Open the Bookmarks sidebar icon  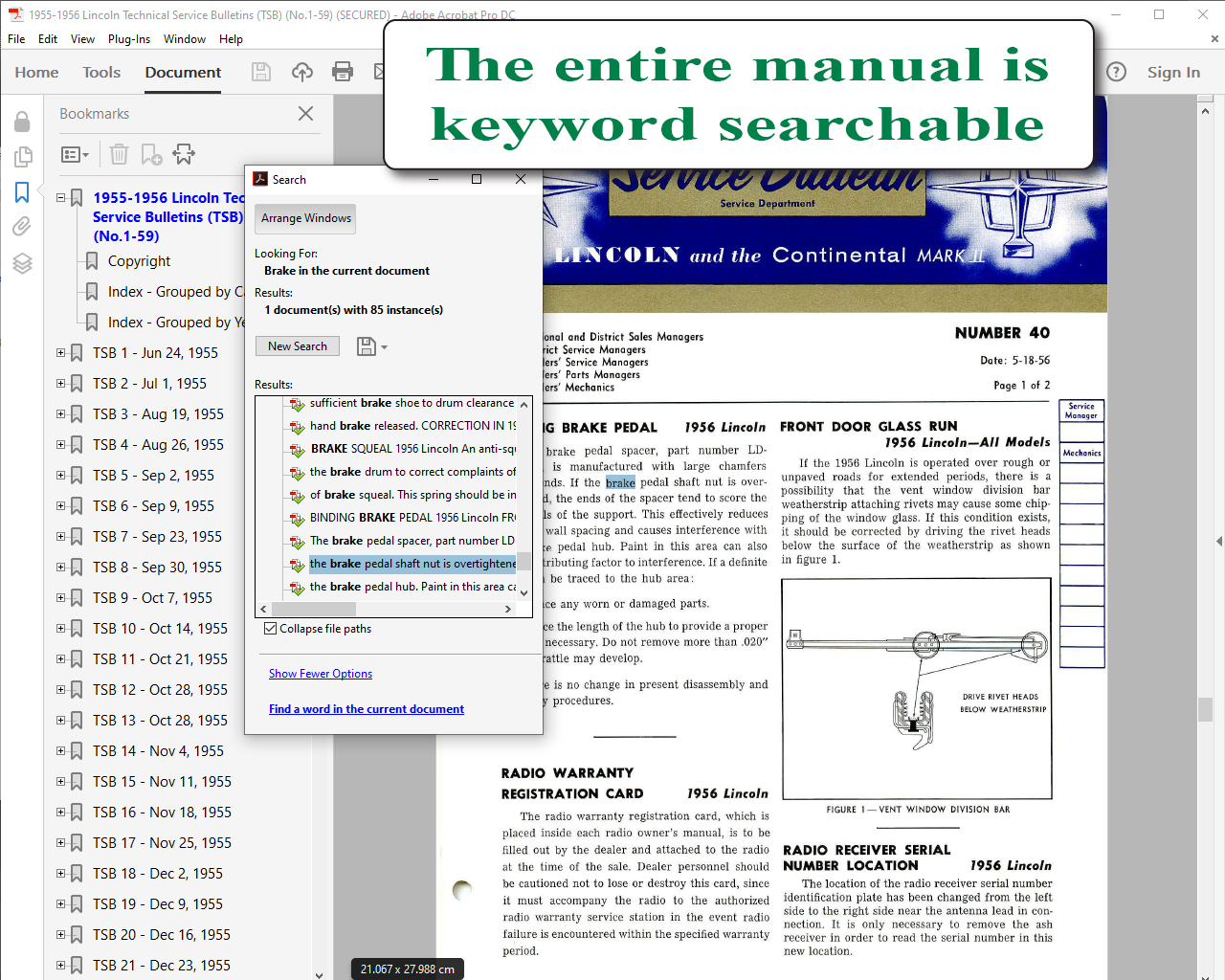point(22,192)
